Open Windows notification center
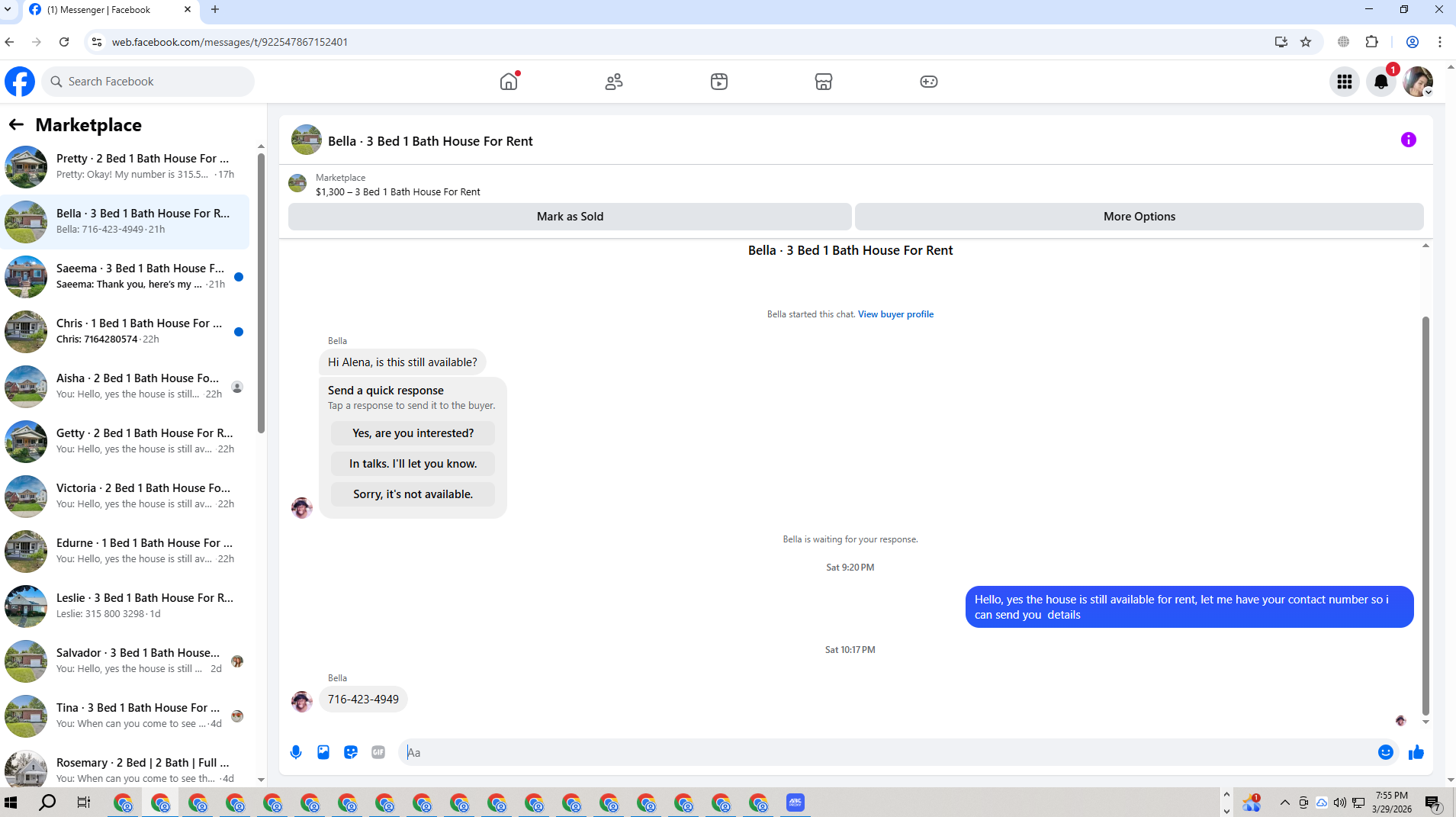 (1433, 803)
